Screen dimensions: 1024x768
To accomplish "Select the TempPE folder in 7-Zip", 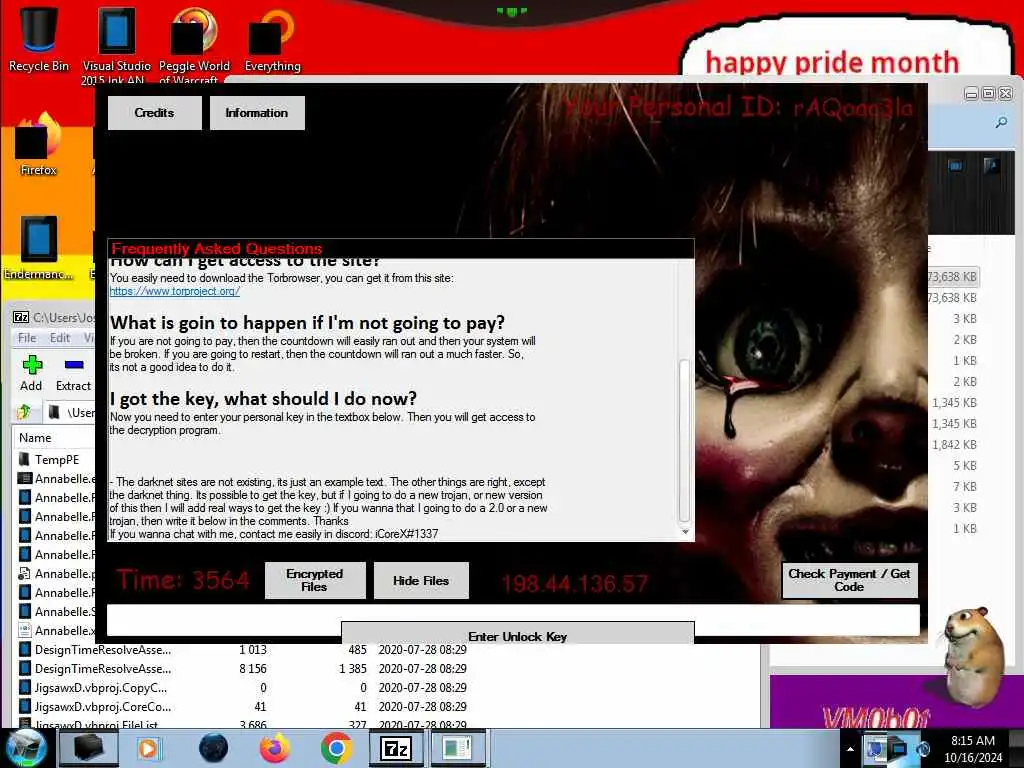I will pos(56,460).
